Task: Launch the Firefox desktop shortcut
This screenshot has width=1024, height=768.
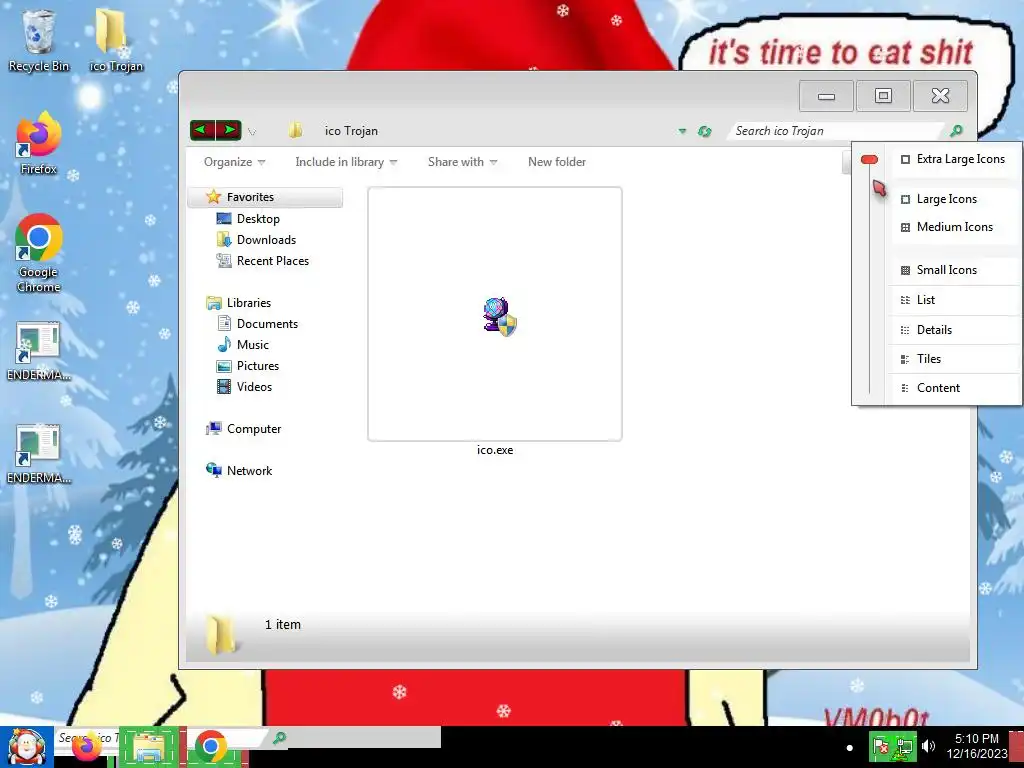Action: coord(38,144)
